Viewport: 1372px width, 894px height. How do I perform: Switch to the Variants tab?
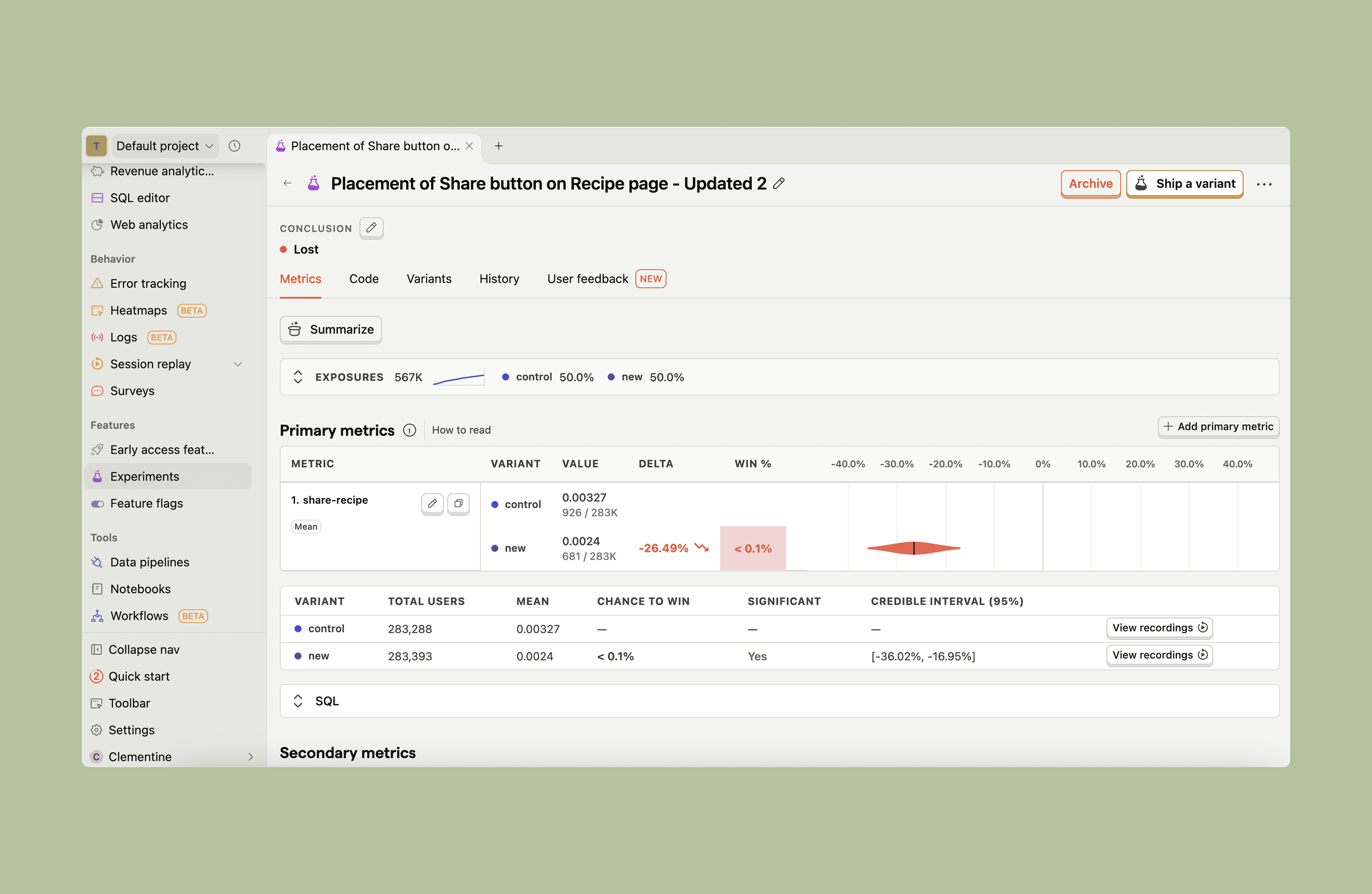429,279
